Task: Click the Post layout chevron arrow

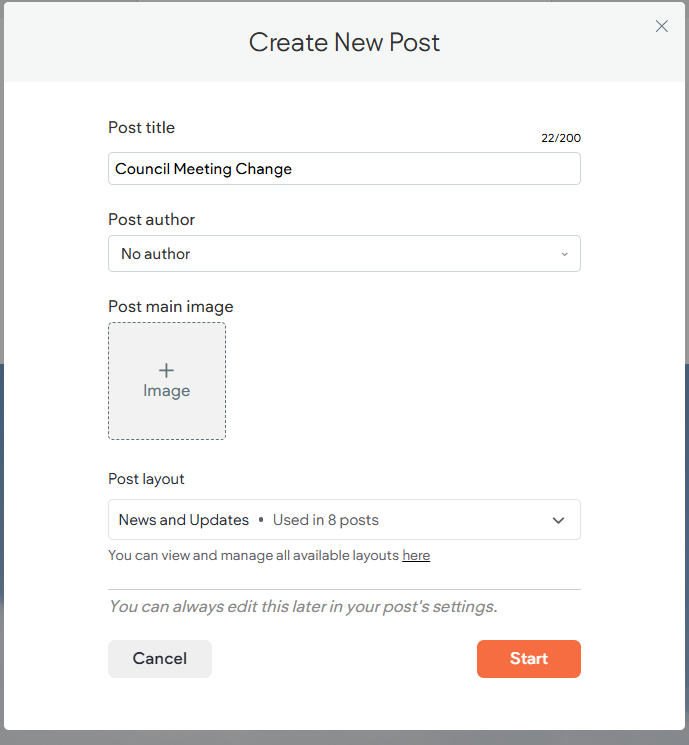Action: coord(559,520)
